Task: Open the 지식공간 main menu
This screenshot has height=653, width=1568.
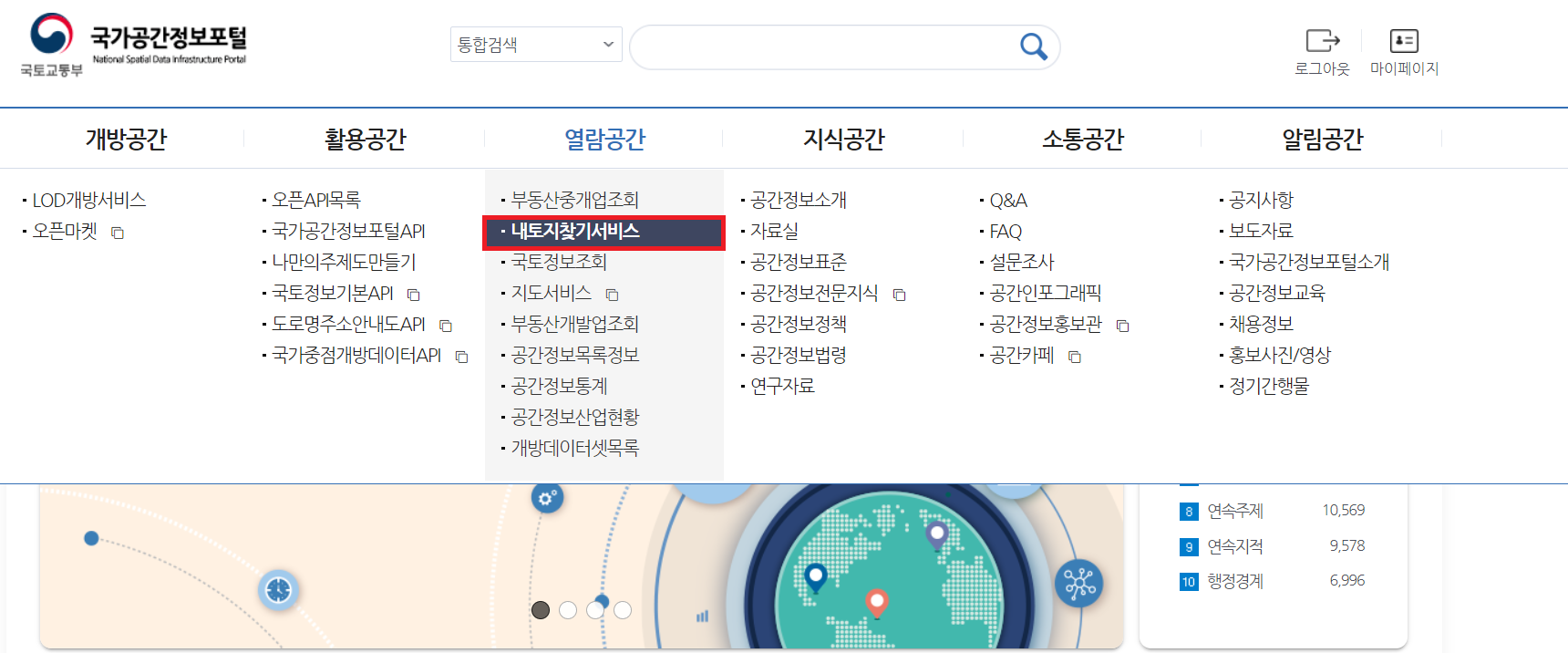Action: (843, 139)
